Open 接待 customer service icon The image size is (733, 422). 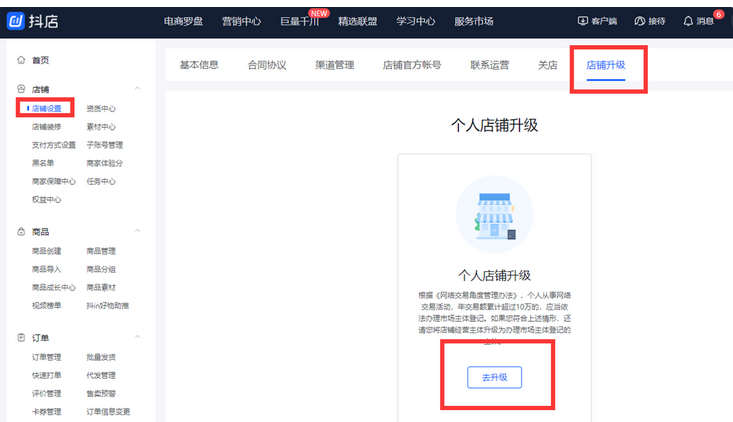(640, 21)
